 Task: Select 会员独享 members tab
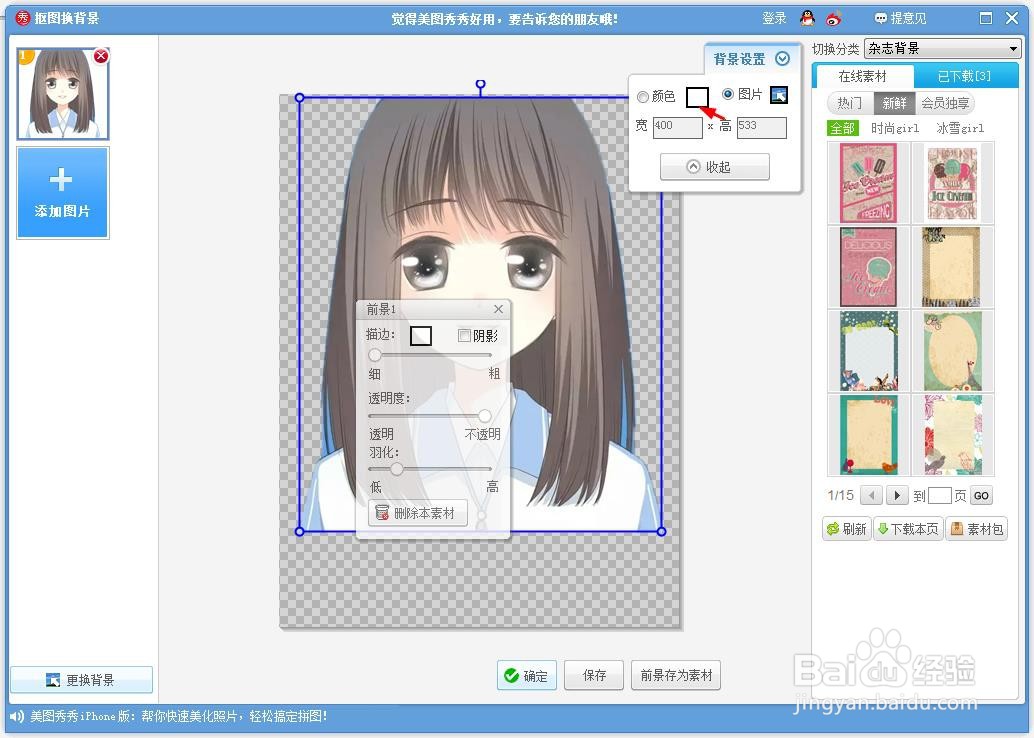coord(945,103)
